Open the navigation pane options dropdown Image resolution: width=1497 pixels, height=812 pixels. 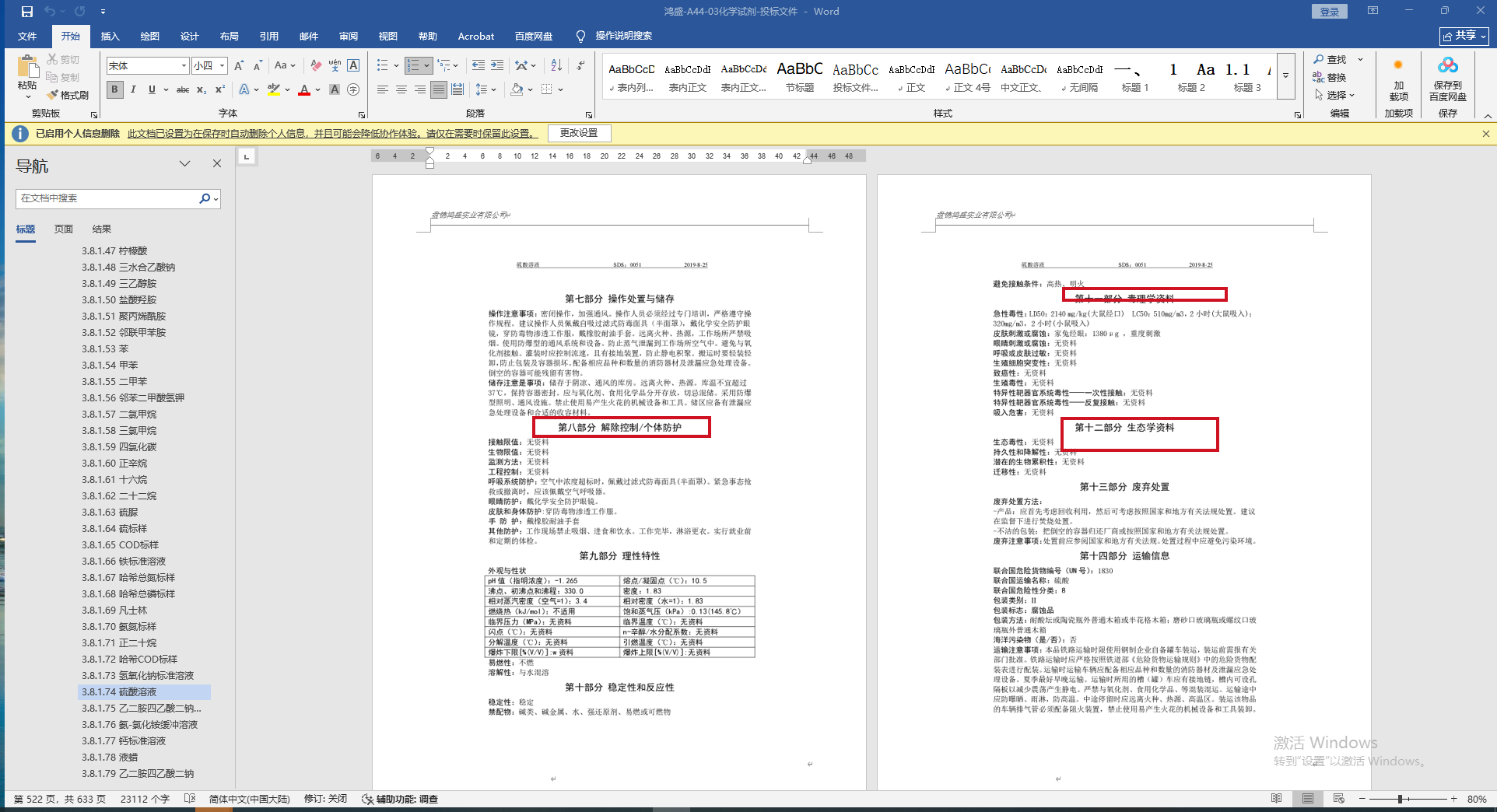point(184,164)
